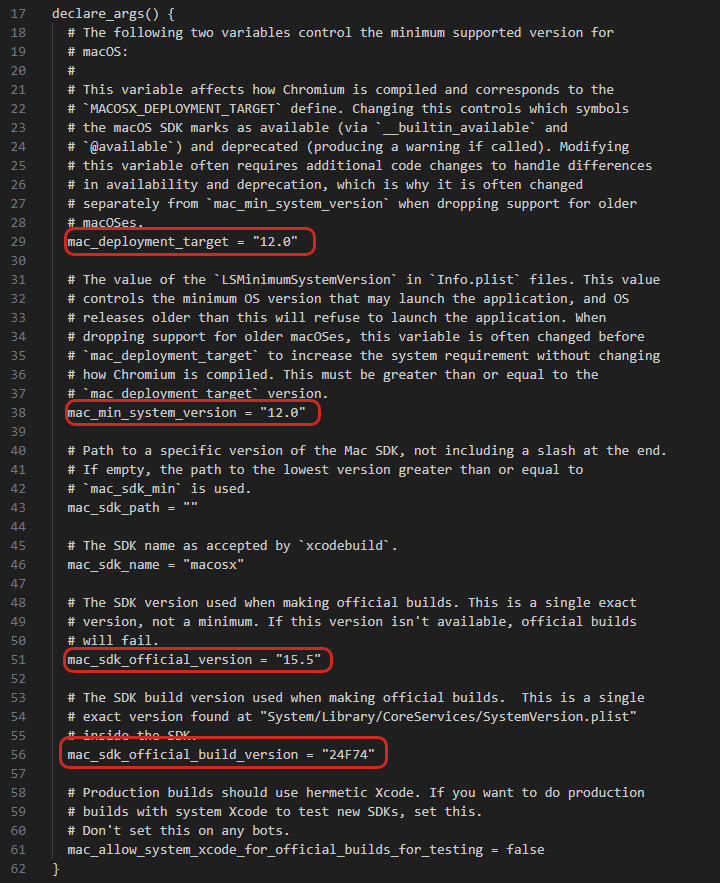Click line number 51 in the gutter
The width and height of the screenshot is (720, 883).
(18, 659)
